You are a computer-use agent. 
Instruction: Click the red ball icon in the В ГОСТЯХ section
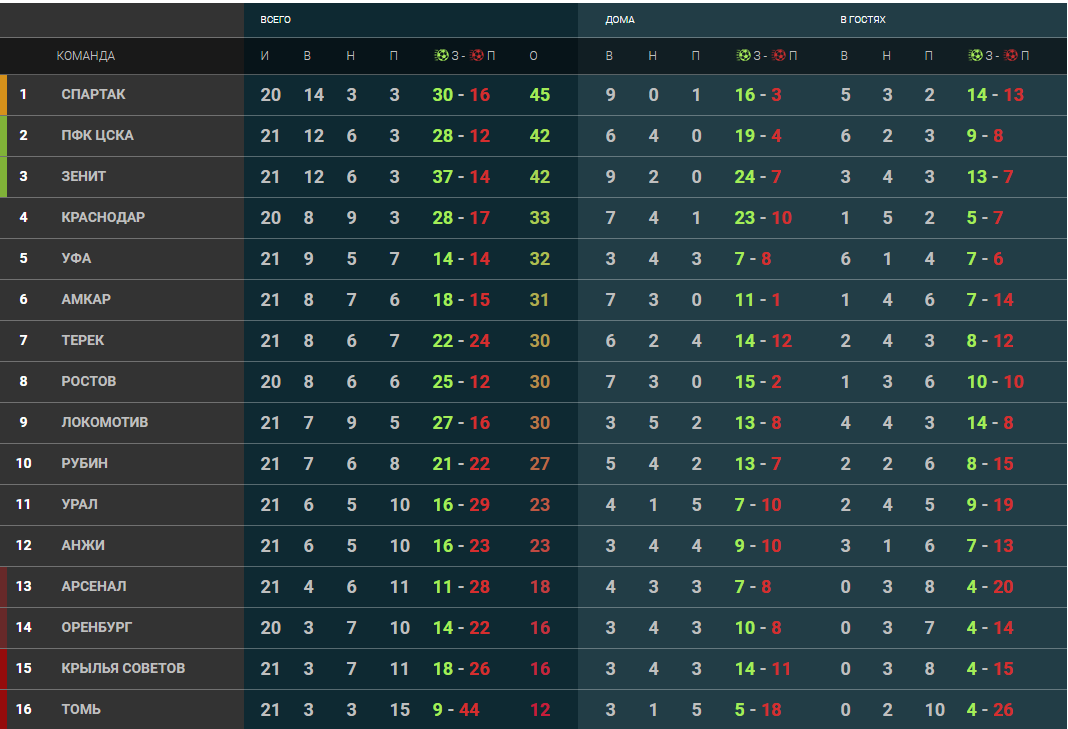point(1011,55)
